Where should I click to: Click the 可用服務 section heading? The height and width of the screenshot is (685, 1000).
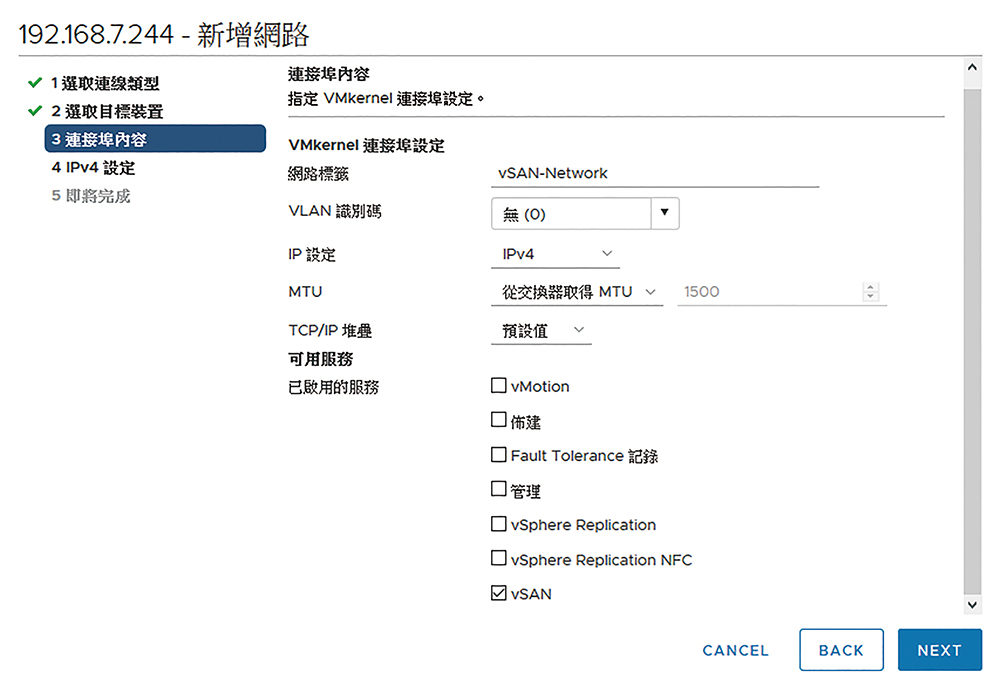[x=320, y=359]
